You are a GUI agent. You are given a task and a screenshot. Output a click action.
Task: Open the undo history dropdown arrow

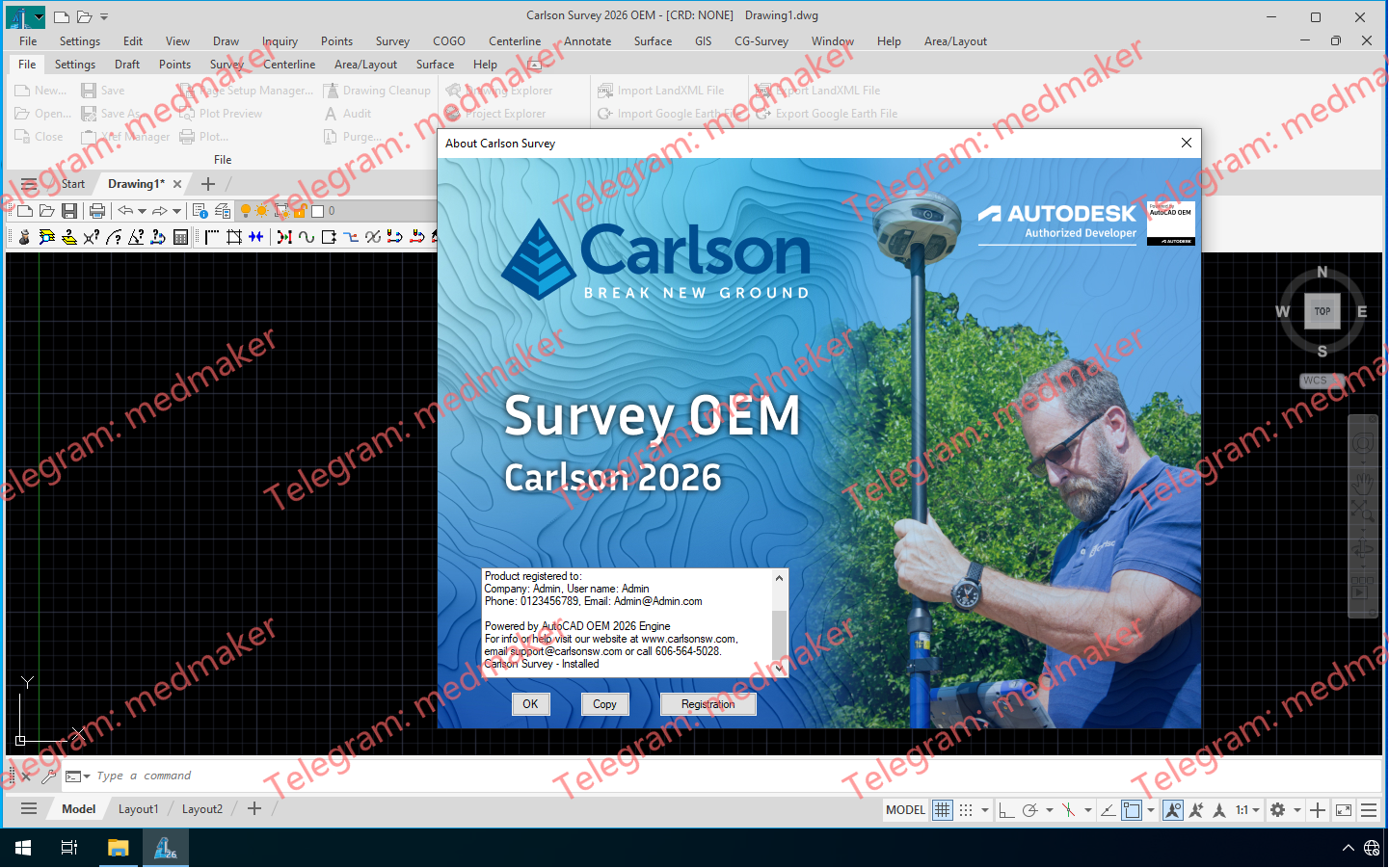141,210
